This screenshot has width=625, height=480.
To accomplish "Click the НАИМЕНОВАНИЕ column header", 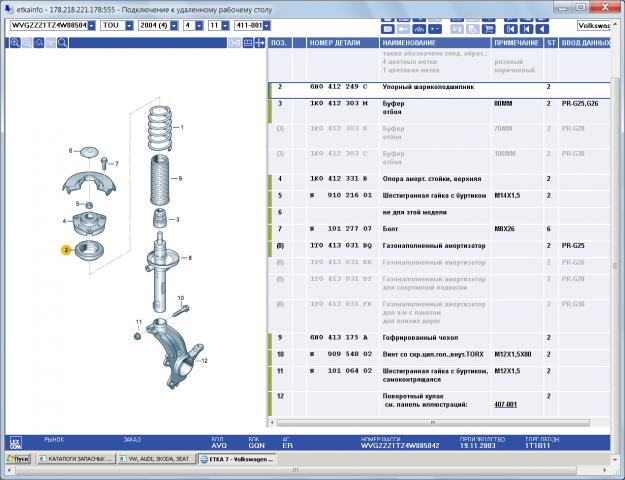I will tap(435, 43).
